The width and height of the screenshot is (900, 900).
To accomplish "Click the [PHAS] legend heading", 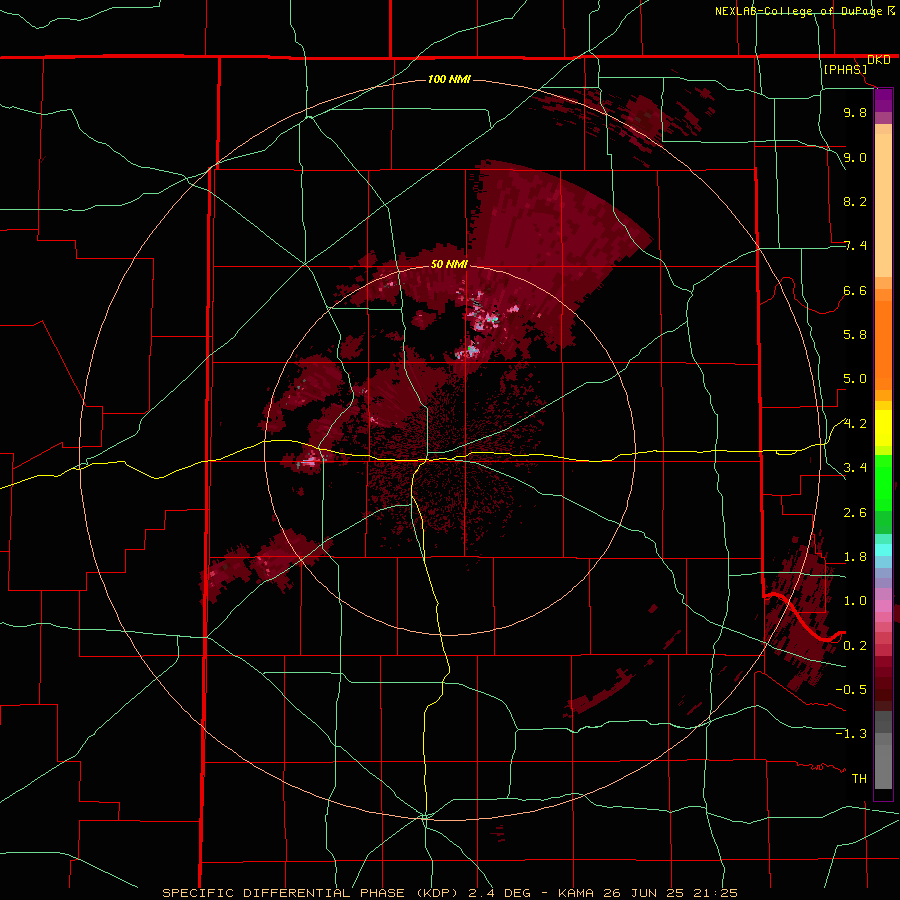I will coord(845,70).
